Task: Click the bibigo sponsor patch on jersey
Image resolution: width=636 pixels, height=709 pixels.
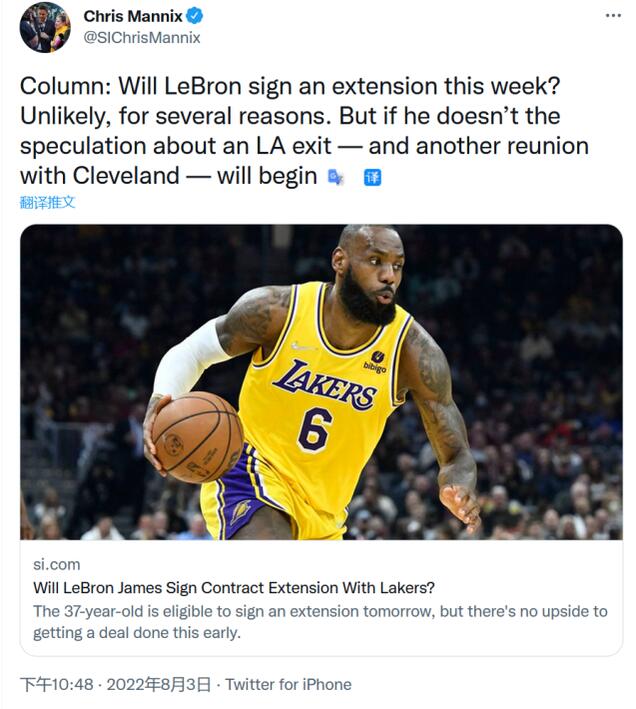Action: pyautogui.click(x=378, y=361)
